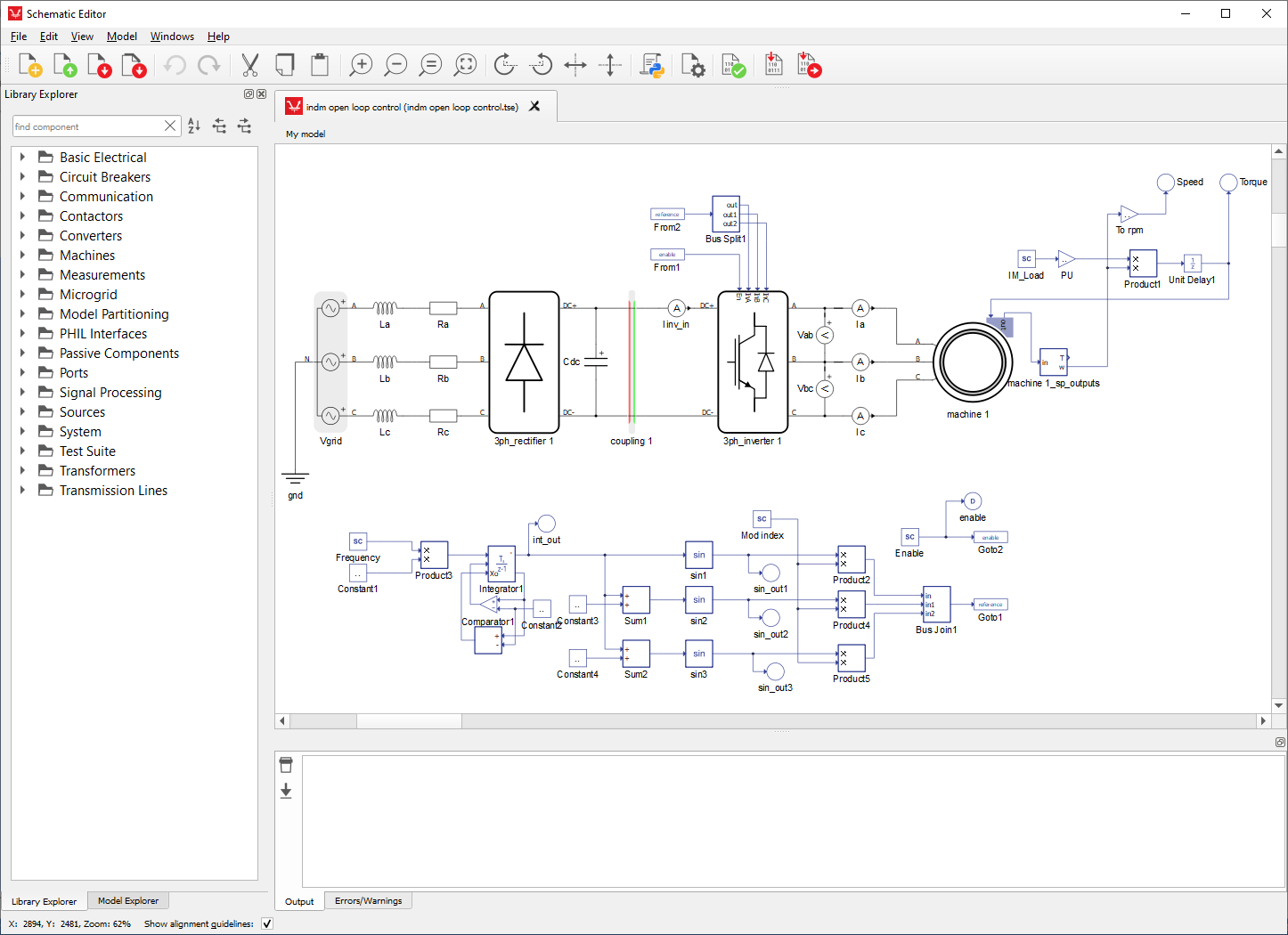1288x935 pixels.
Task: Switch to the Model Explorer tab
Action: [127, 901]
